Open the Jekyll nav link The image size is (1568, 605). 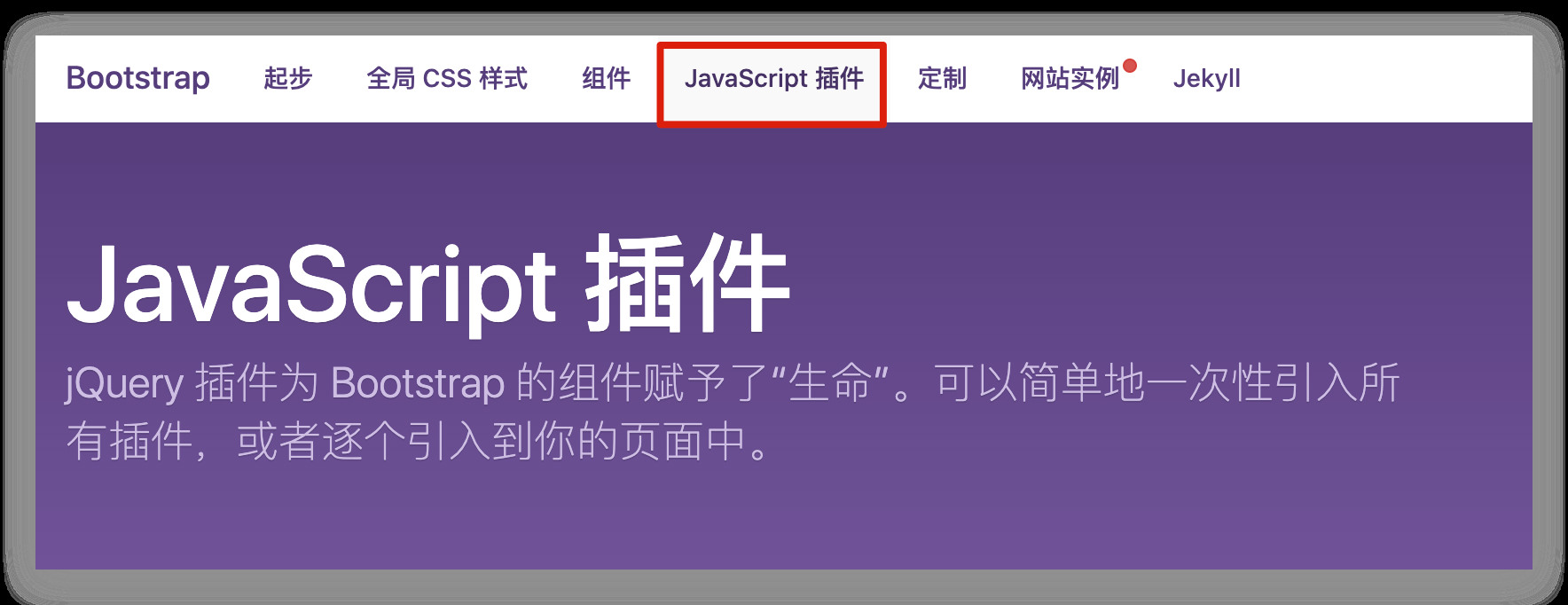[1206, 79]
